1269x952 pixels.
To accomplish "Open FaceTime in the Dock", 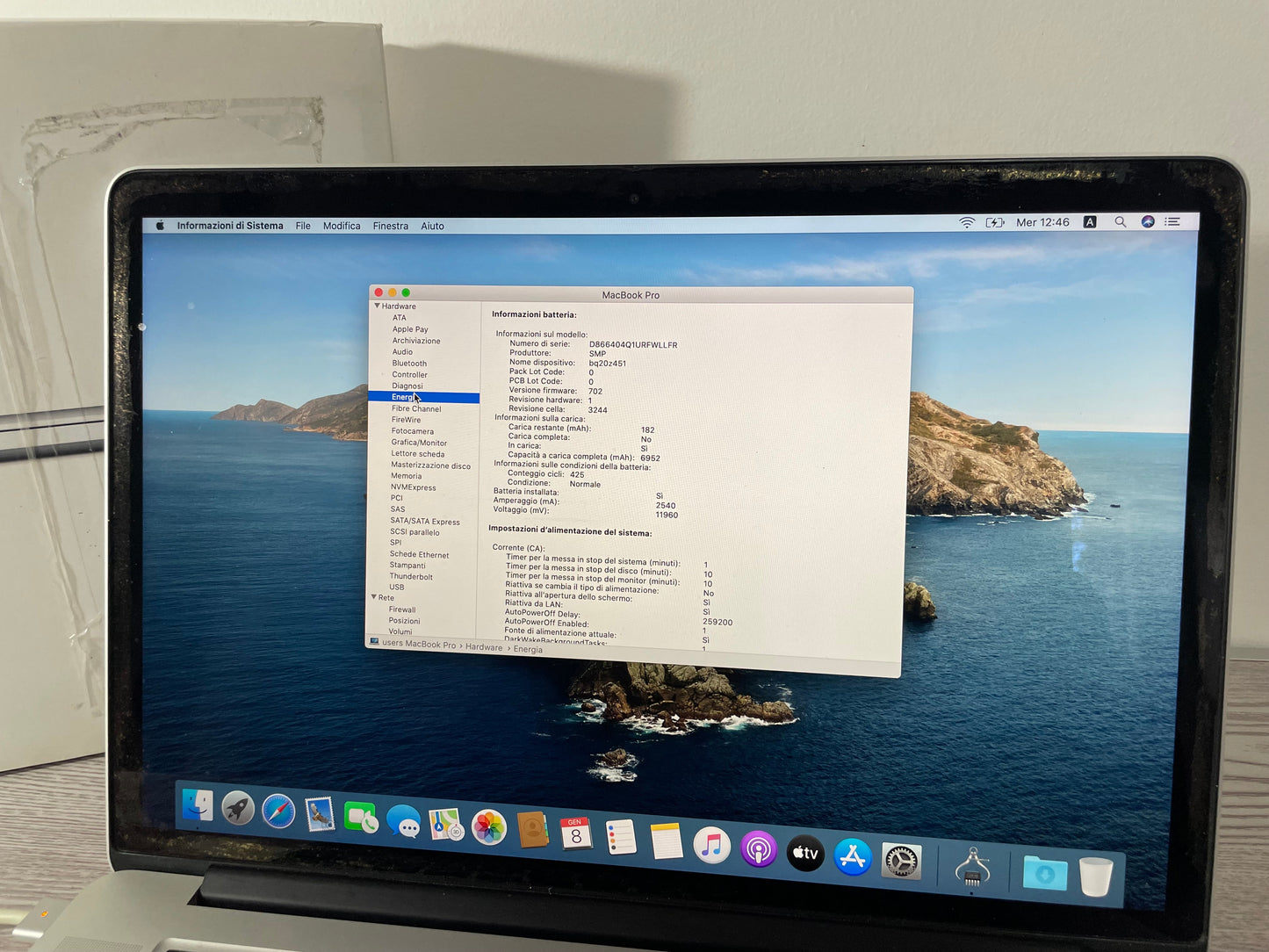I will point(360,818).
